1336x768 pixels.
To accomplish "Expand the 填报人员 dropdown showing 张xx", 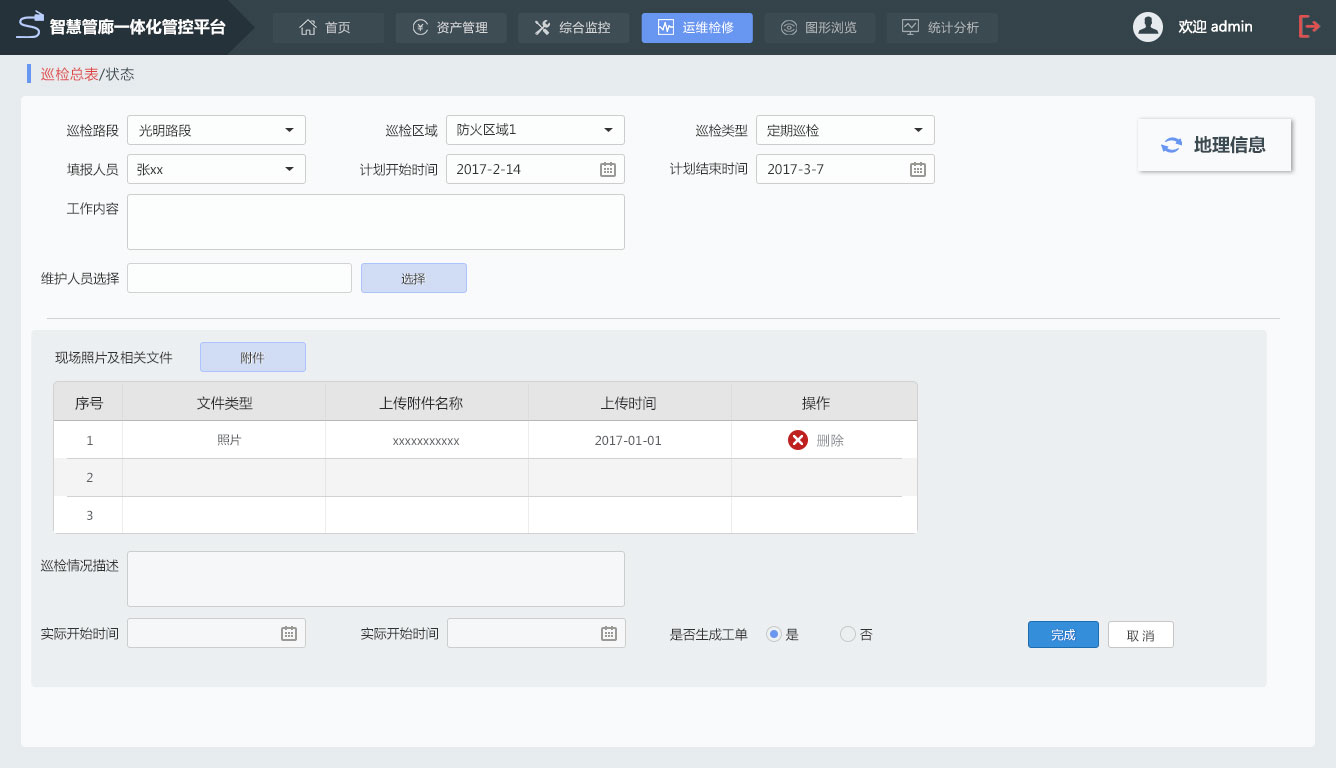I will point(289,169).
